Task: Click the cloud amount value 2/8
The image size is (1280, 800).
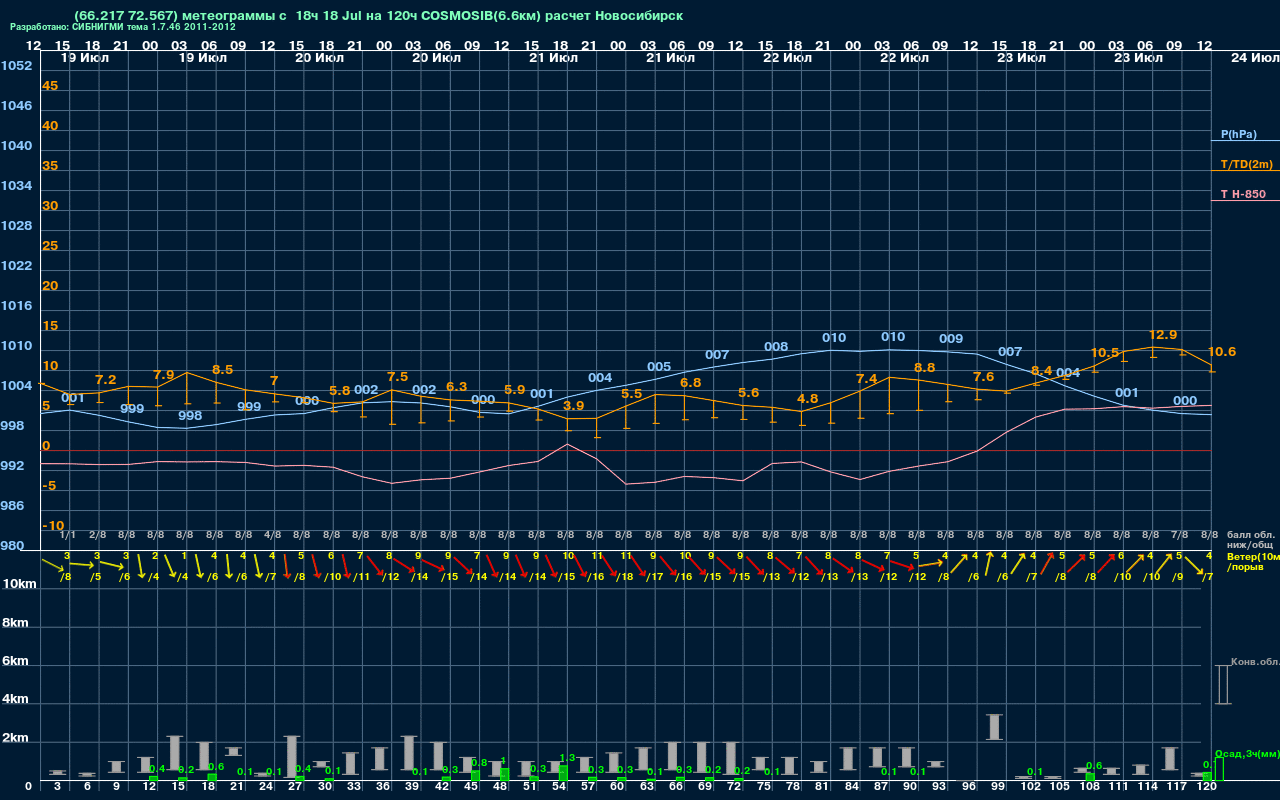Action: 97,535
